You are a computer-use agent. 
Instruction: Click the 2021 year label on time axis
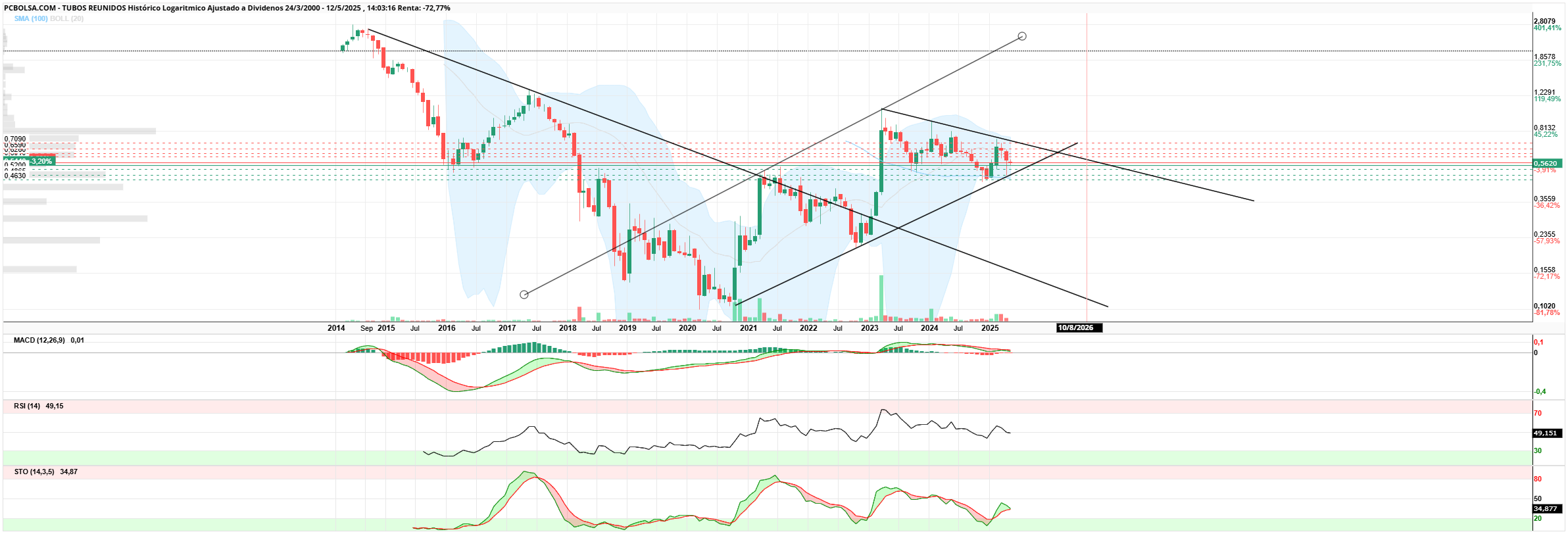(x=748, y=328)
